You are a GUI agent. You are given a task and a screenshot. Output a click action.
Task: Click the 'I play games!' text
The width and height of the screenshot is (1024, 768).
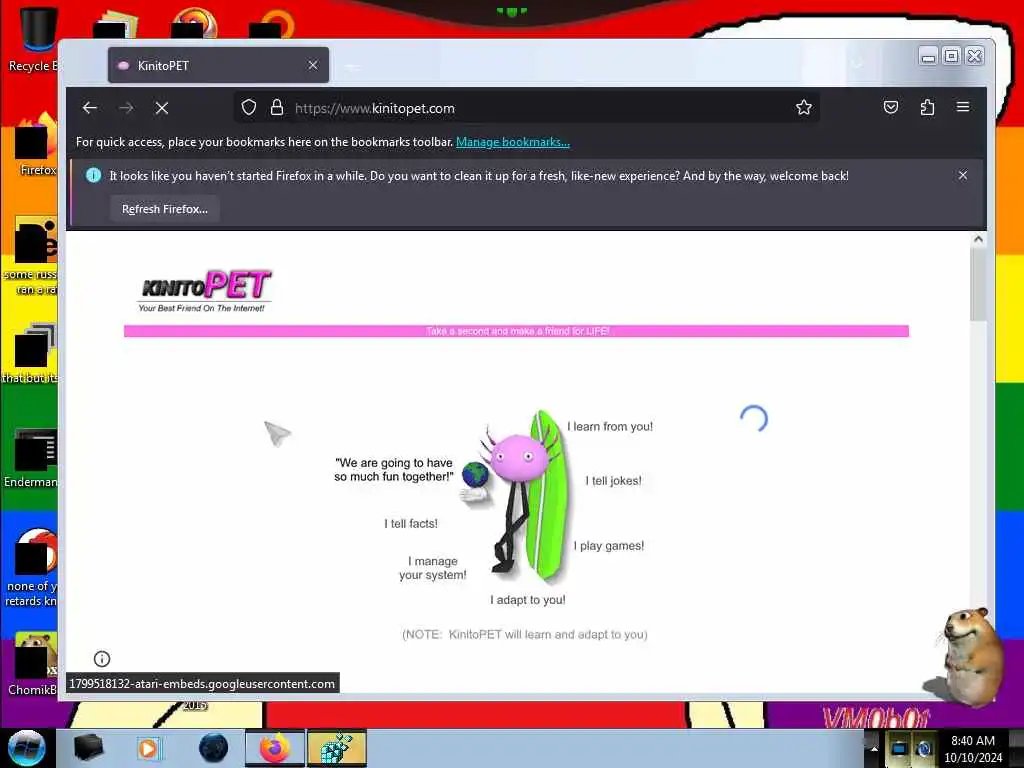pos(609,546)
